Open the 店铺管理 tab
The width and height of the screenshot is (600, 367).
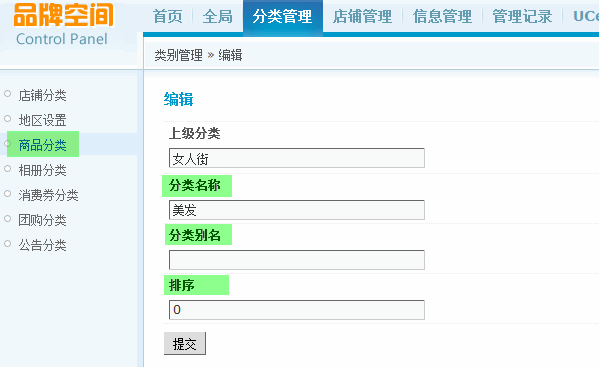362,16
